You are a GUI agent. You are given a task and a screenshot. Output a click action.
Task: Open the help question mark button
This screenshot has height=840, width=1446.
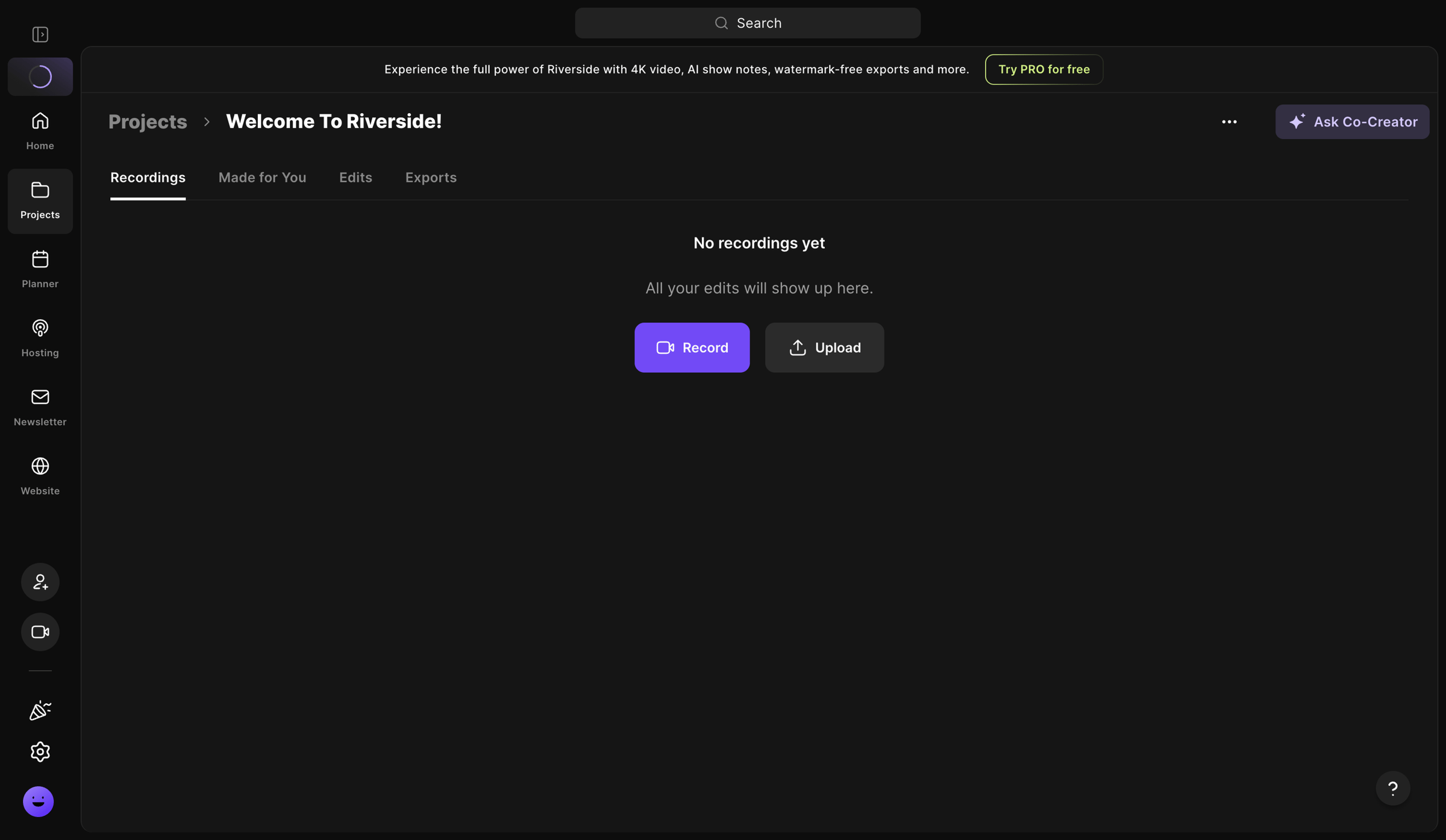pyautogui.click(x=1392, y=788)
